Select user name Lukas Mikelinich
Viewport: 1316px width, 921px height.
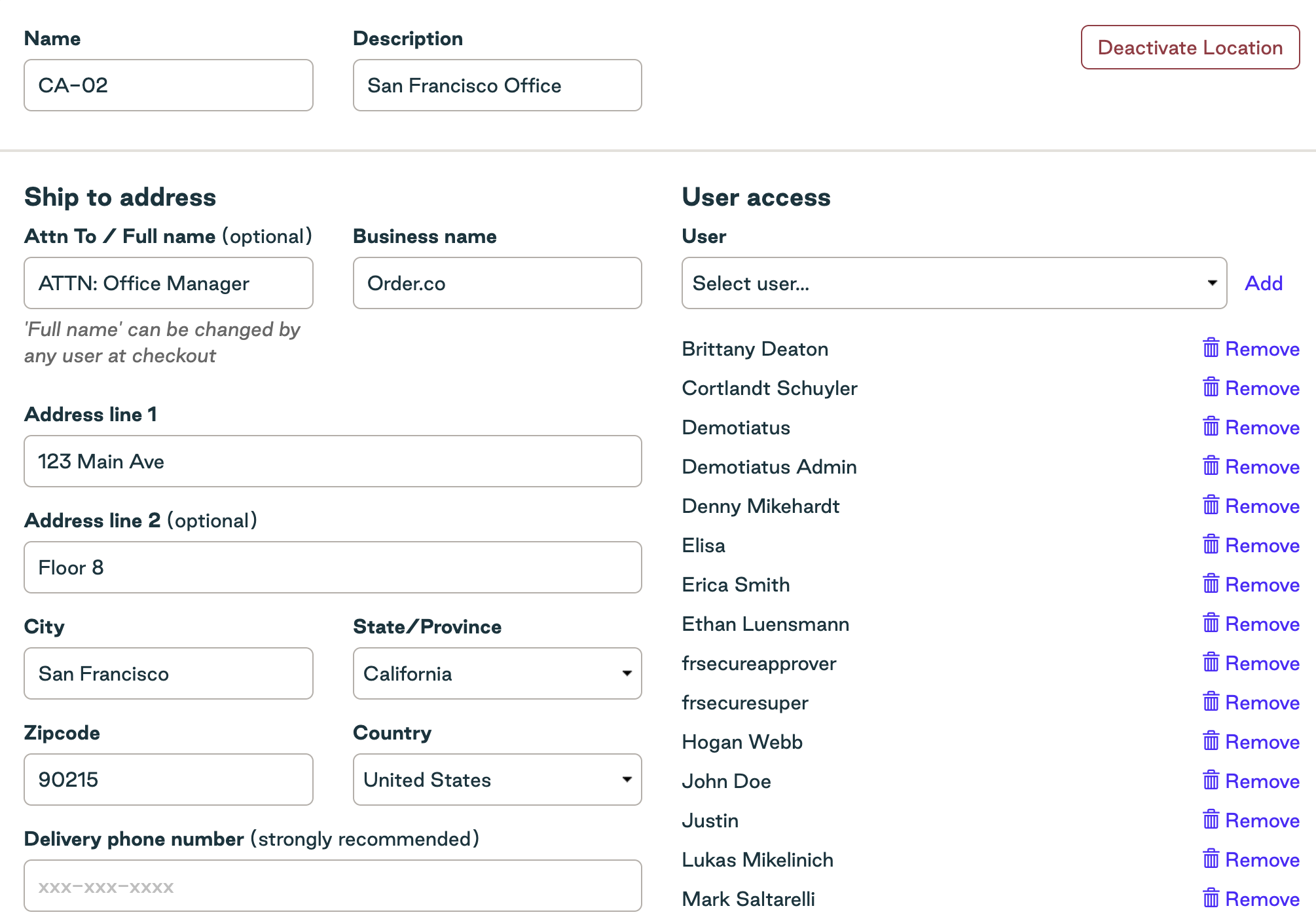(x=758, y=859)
